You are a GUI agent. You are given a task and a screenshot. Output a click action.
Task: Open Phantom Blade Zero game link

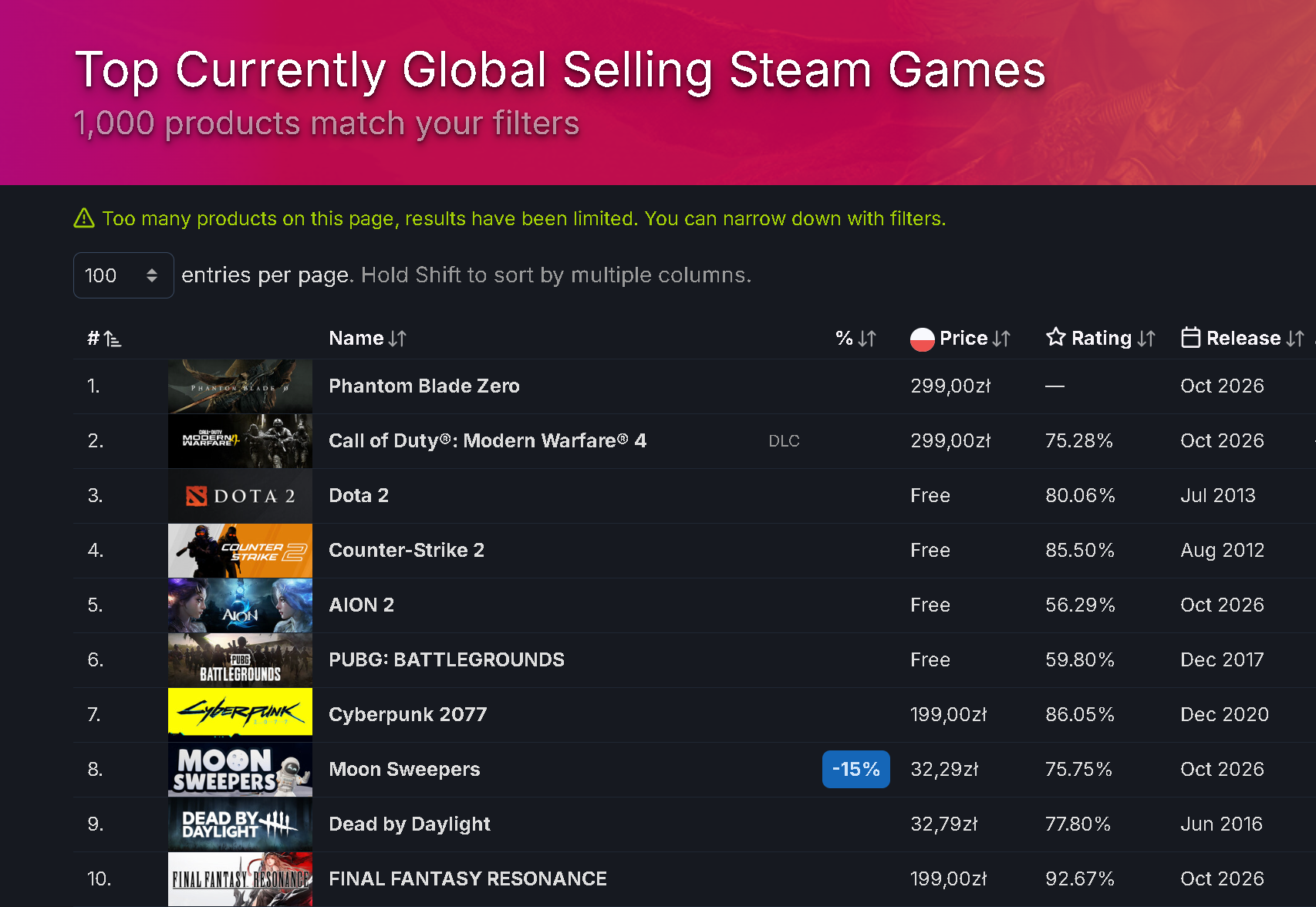(424, 386)
